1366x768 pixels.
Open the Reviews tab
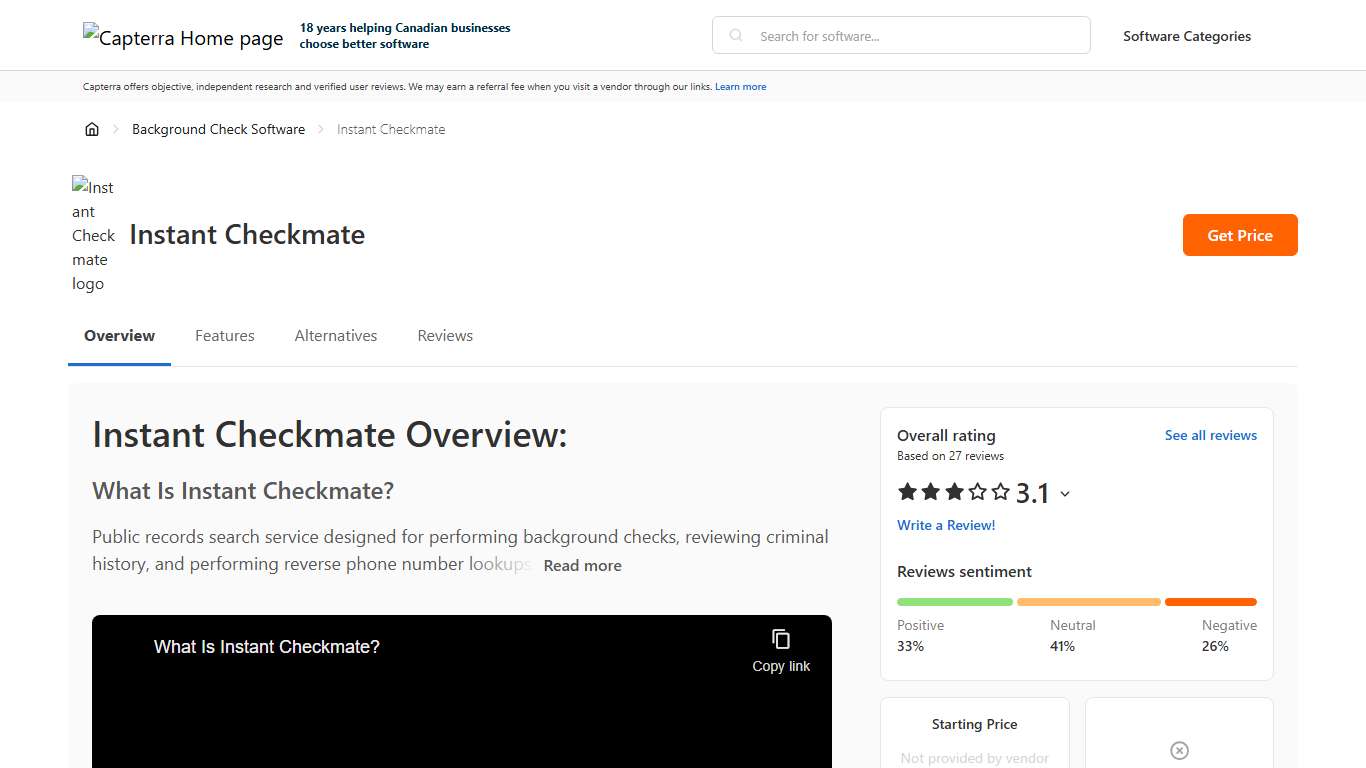coord(444,335)
